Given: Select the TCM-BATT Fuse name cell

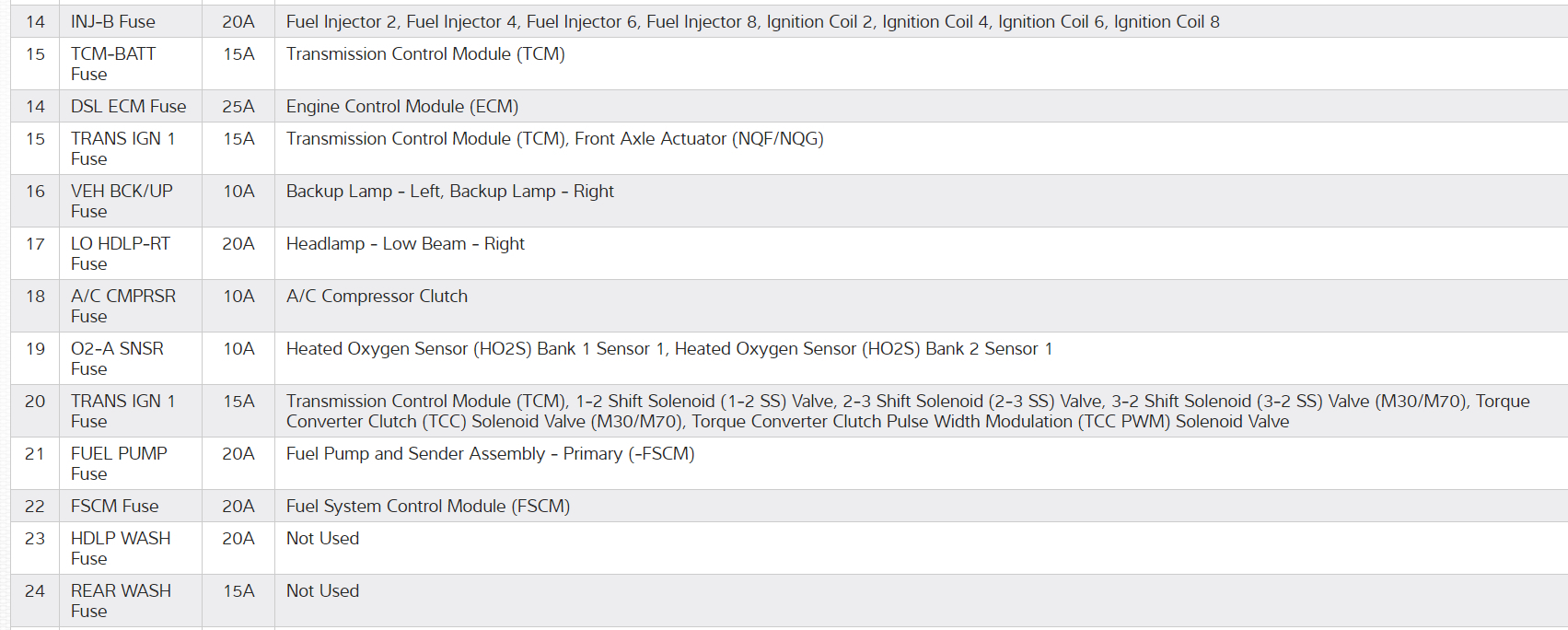Looking at the screenshot, I should 113,64.
